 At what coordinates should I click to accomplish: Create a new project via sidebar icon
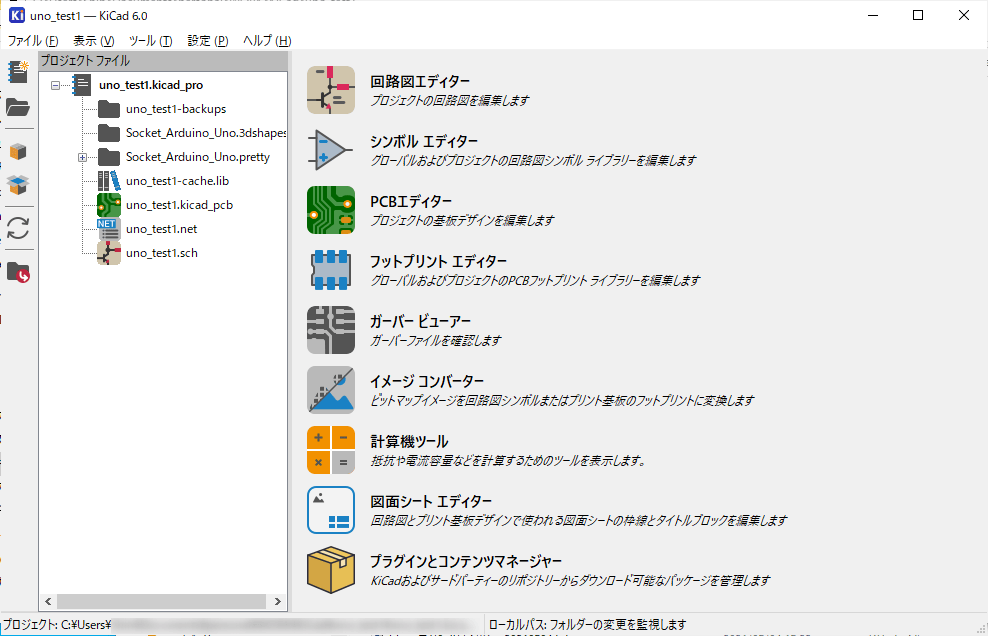[18, 72]
